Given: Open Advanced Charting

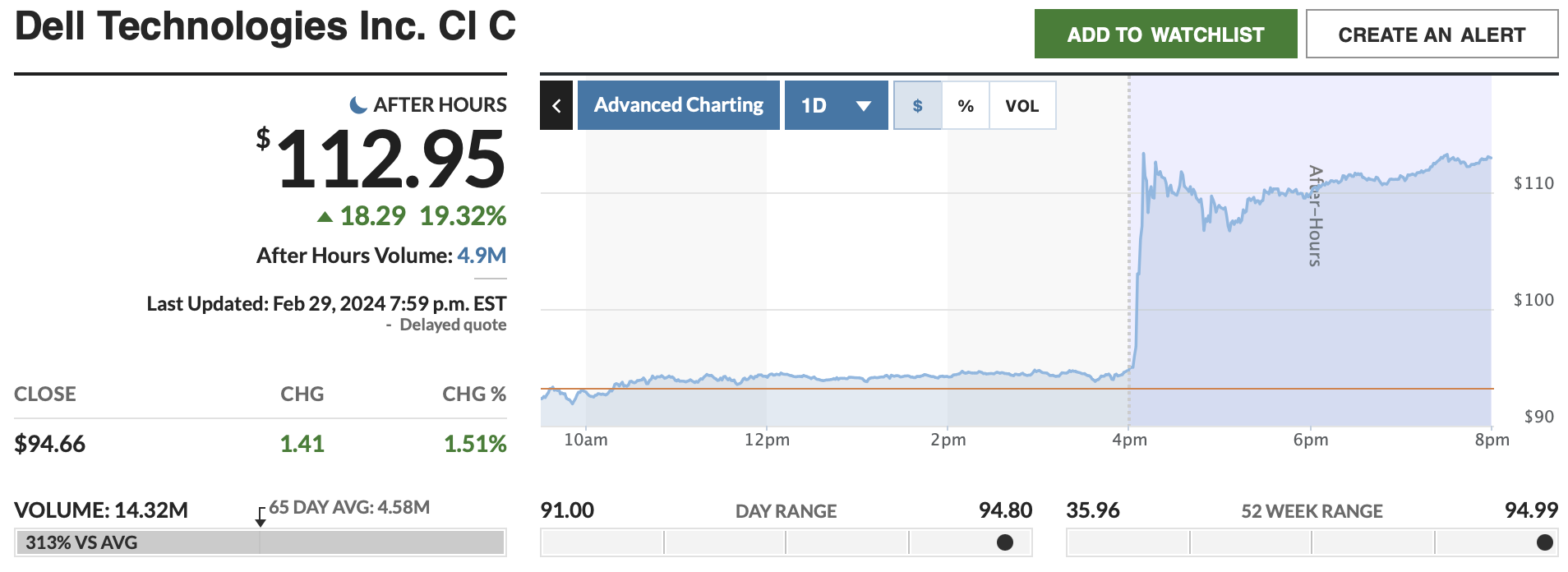Looking at the screenshot, I should [x=678, y=105].
